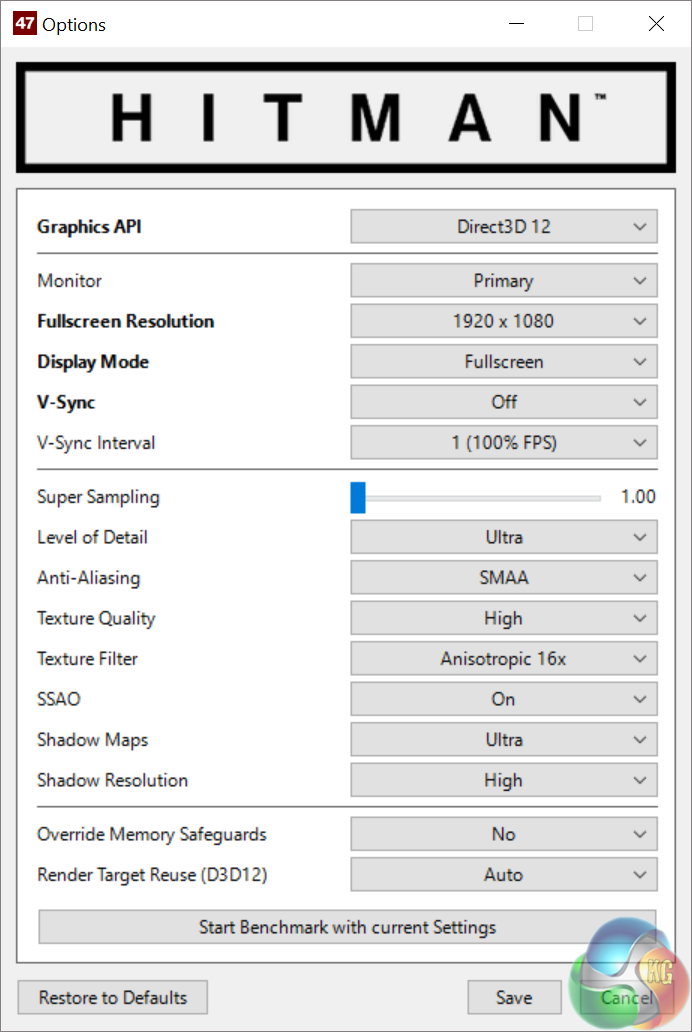Click the Super Sampling slider handle
The image size is (692, 1032).
click(x=358, y=497)
